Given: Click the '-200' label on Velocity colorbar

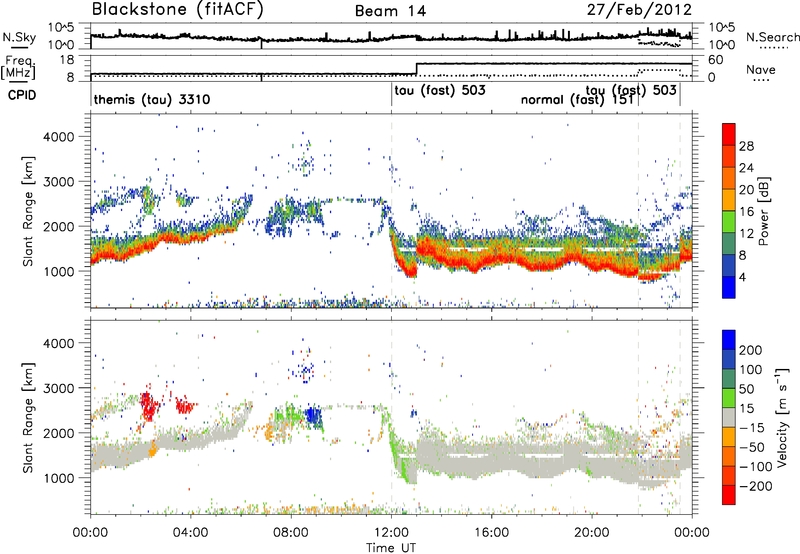Looking at the screenshot, I should pos(756,486).
